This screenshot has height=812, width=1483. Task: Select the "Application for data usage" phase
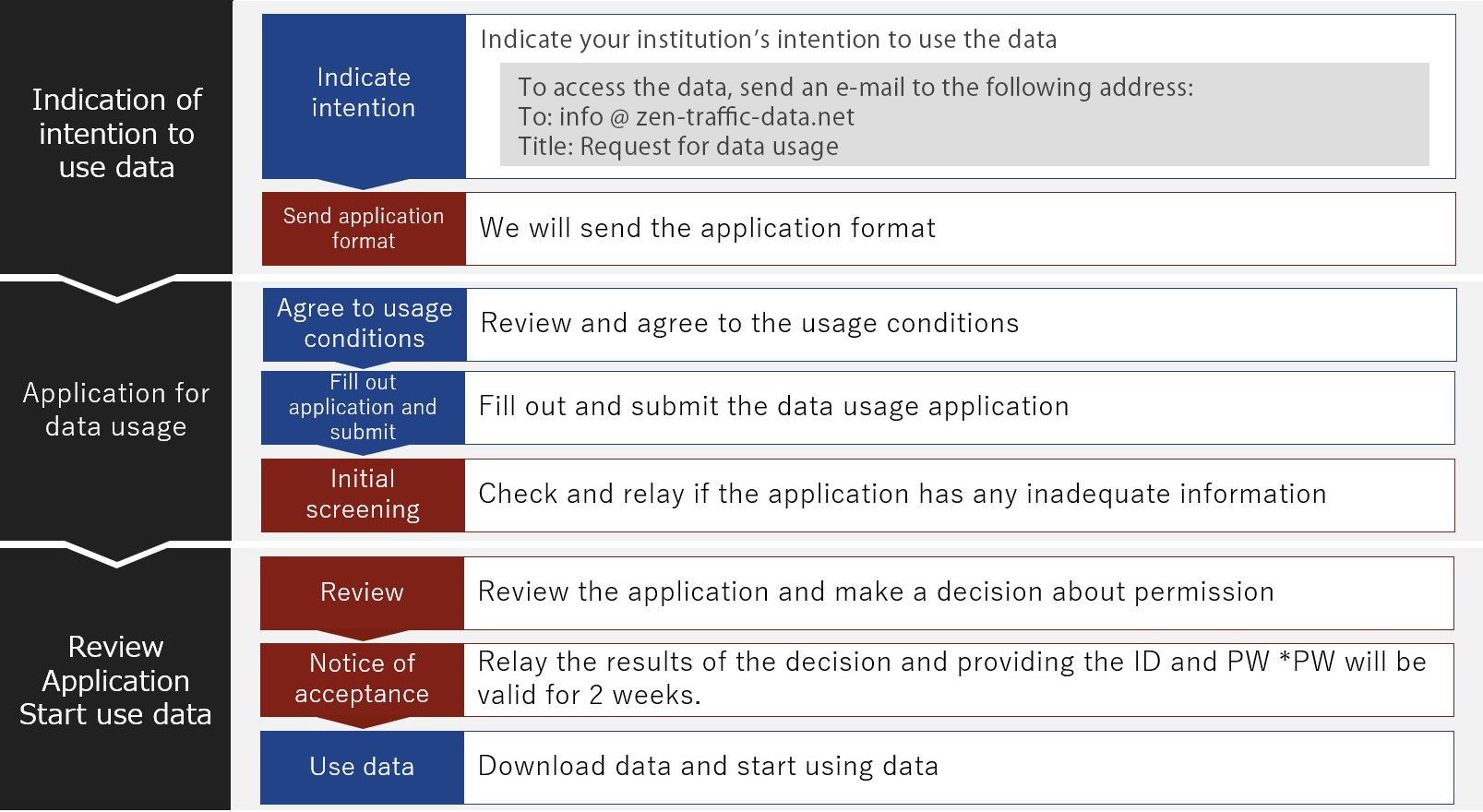pos(116,410)
